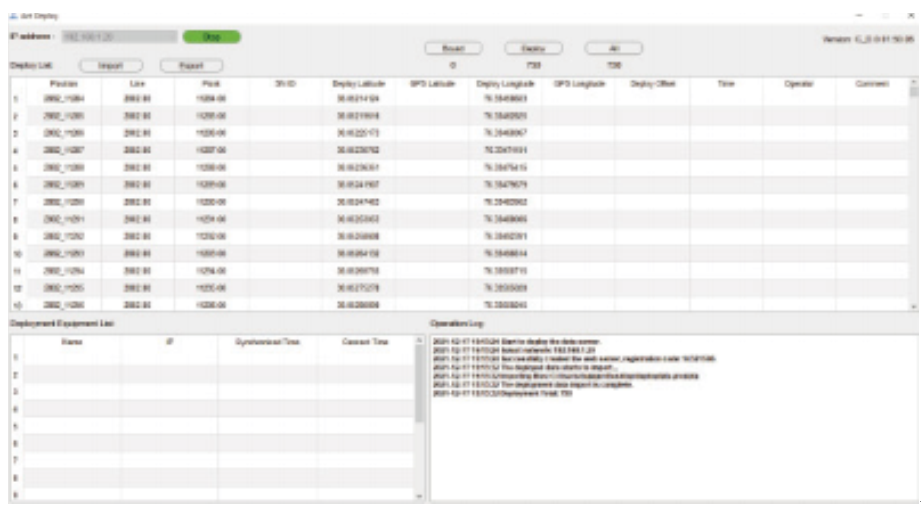The height and width of the screenshot is (507, 921).
Task: Click the Position column header
Action: coord(63,84)
